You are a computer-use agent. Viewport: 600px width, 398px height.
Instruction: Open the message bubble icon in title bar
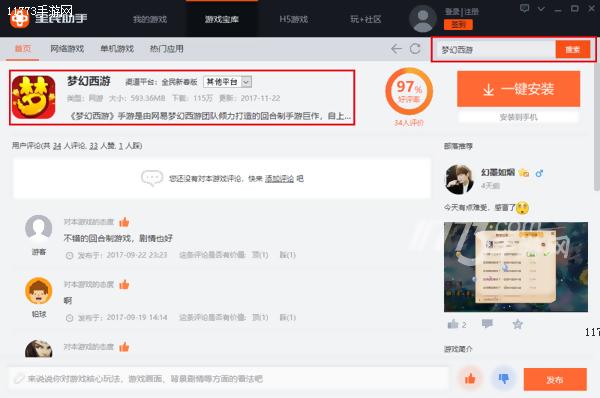[x=524, y=8]
